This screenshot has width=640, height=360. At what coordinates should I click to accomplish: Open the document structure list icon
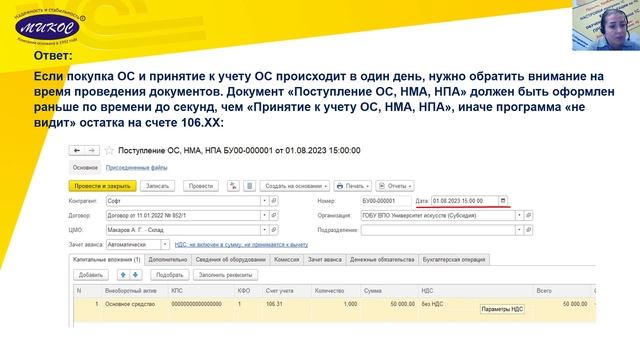[249, 186]
